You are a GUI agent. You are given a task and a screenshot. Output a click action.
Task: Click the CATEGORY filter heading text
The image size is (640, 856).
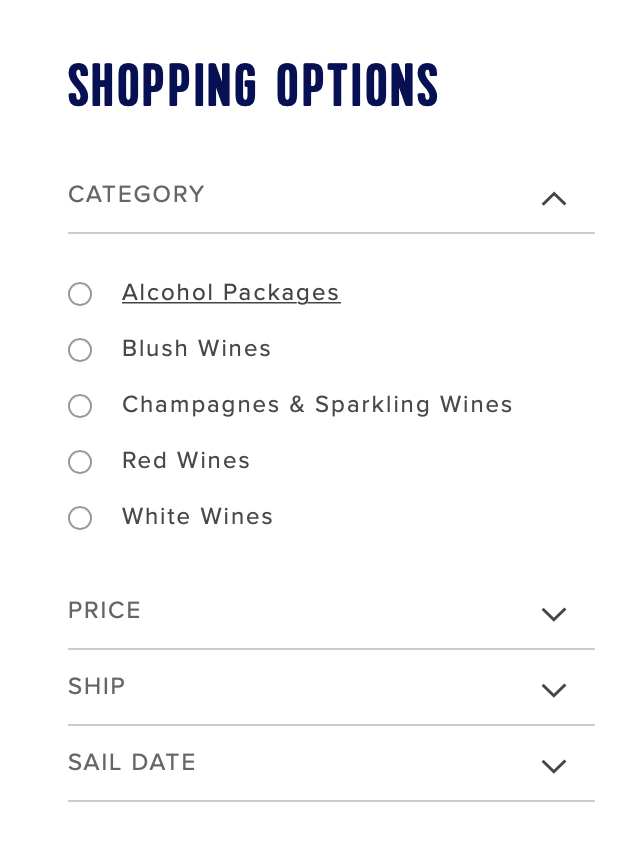(136, 194)
